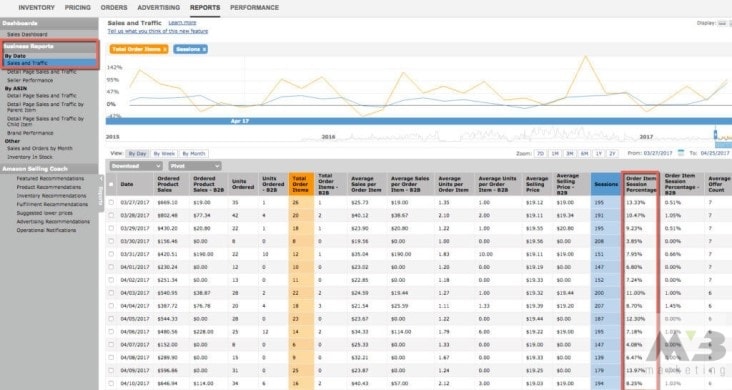Sort by Average Offer Count column
The width and height of the screenshot is (732, 390).
click(719, 184)
